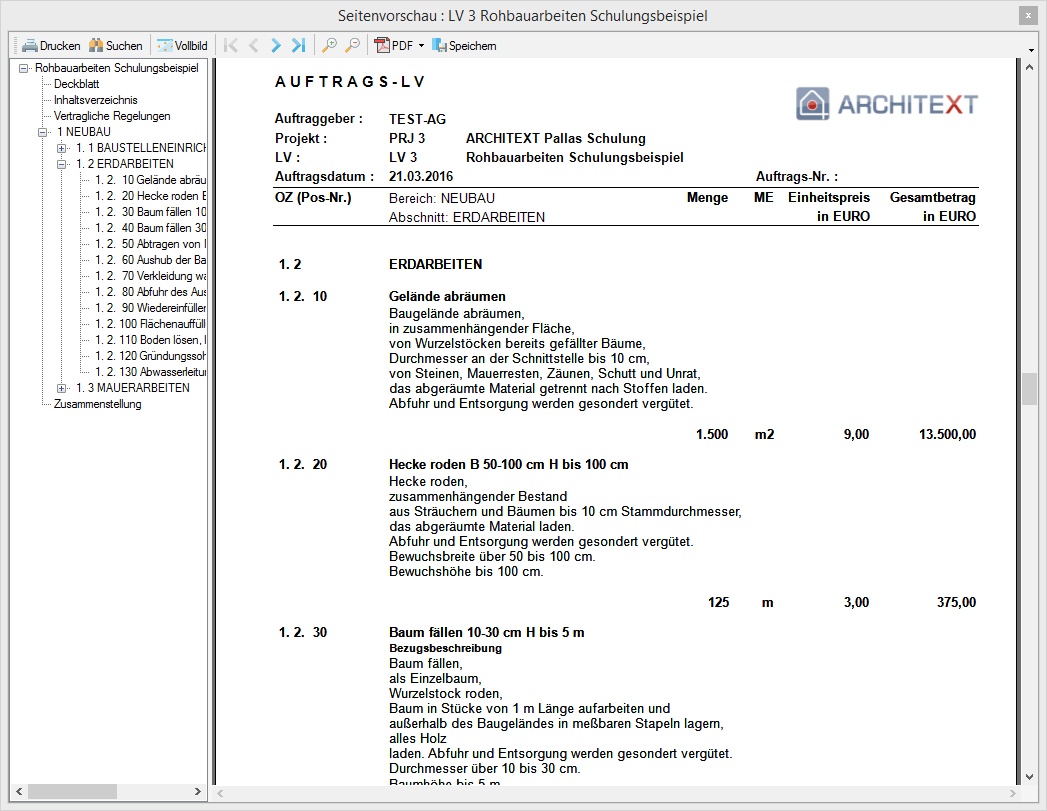Click tree panel horizontal scrollbar thumb
This screenshot has height=811, width=1047.
pyautogui.click(x=72, y=792)
